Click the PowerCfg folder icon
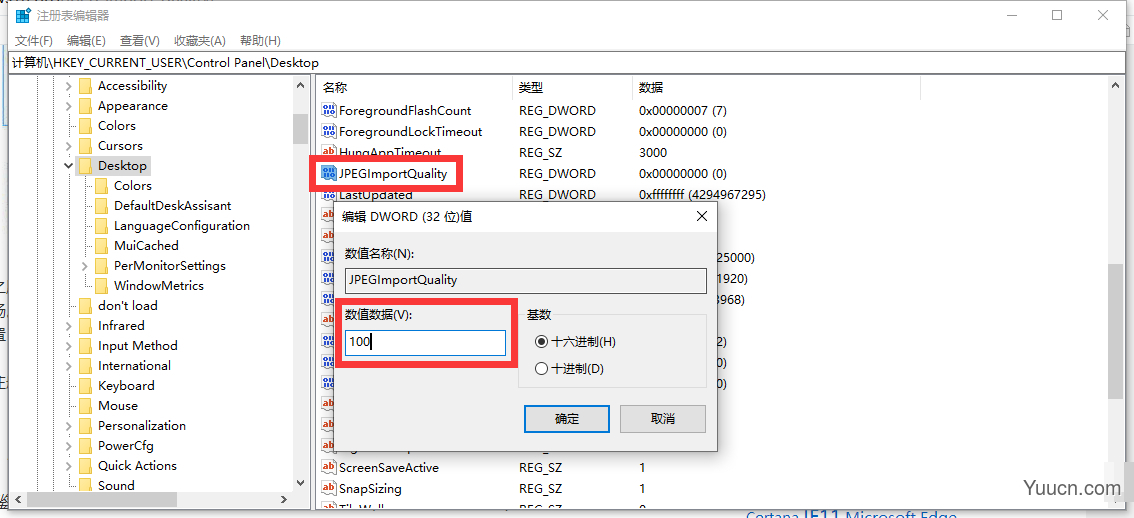 [85, 446]
